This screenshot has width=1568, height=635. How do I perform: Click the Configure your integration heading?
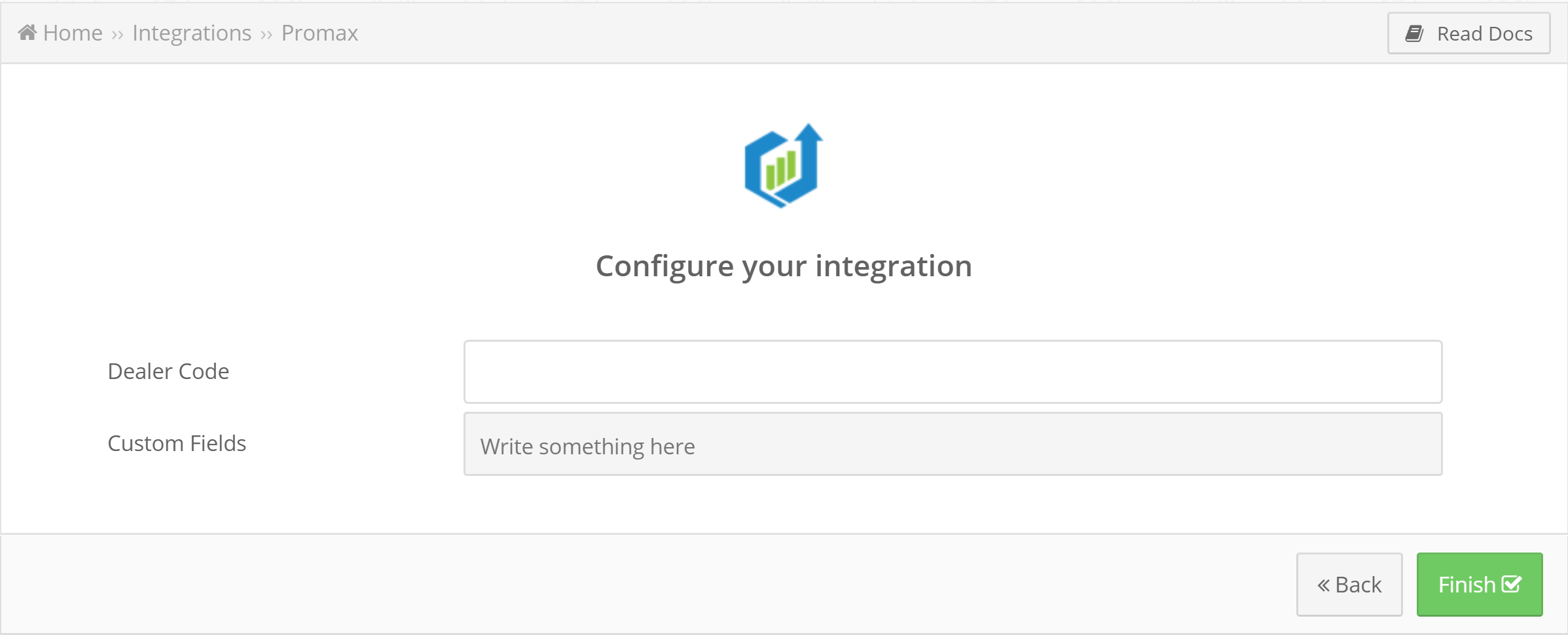pyautogui.click(x=784, y=266)
